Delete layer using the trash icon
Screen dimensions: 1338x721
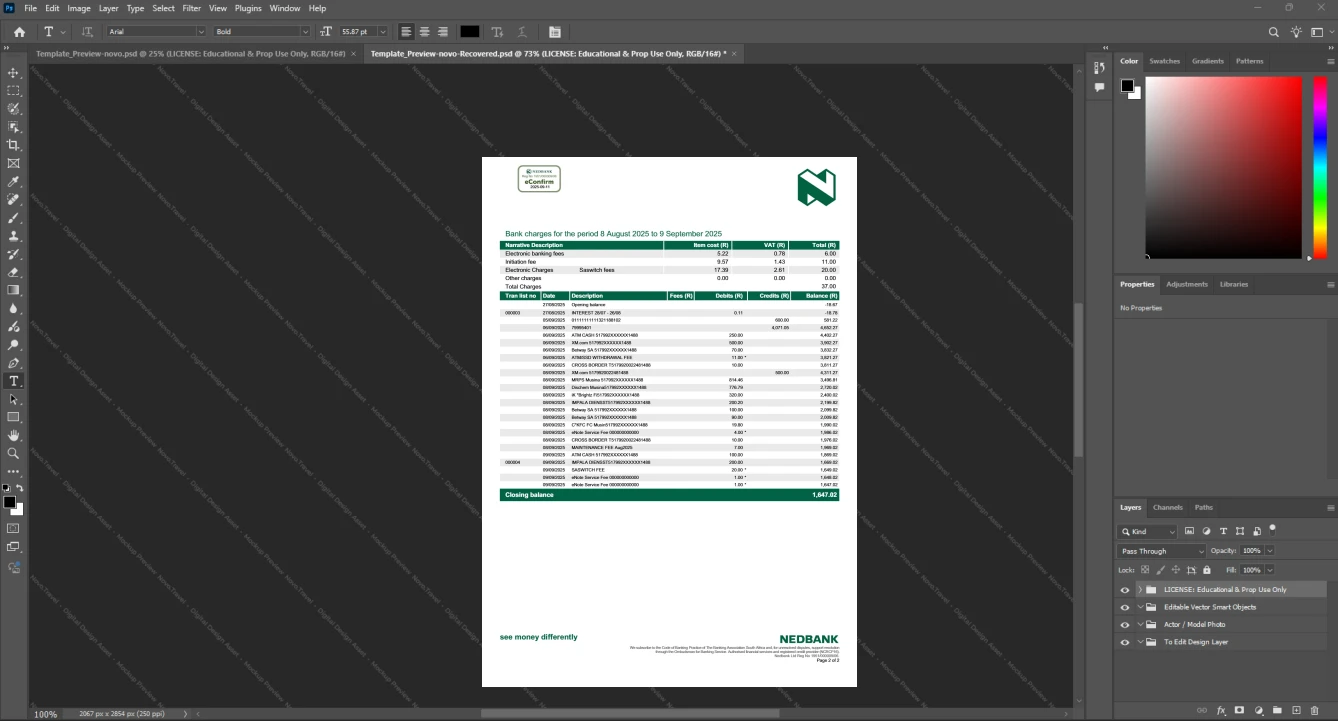click(1315, 710)
